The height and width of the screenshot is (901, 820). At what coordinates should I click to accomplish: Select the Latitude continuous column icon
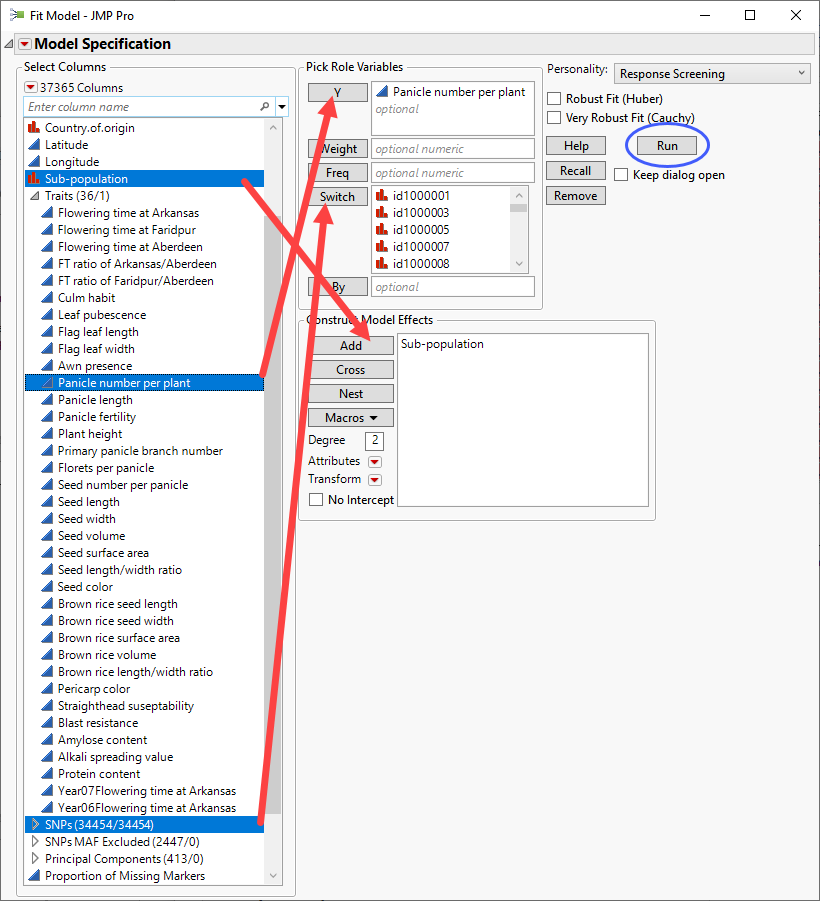tap(34, 144)
